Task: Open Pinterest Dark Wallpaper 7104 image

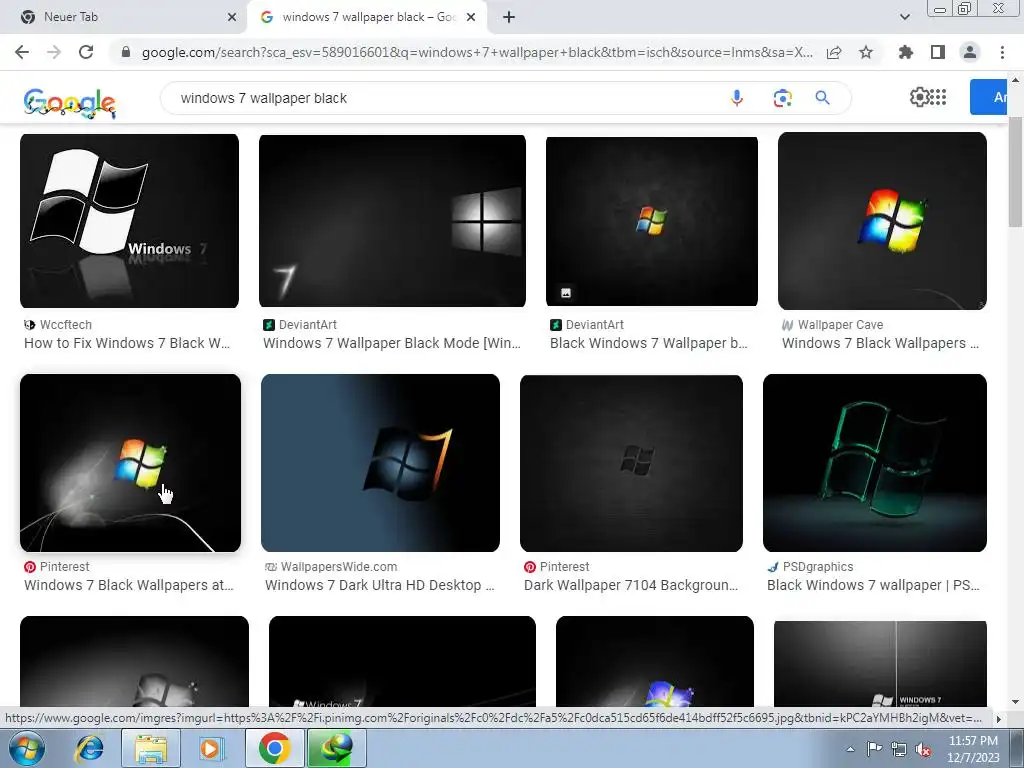Action: 631,463
